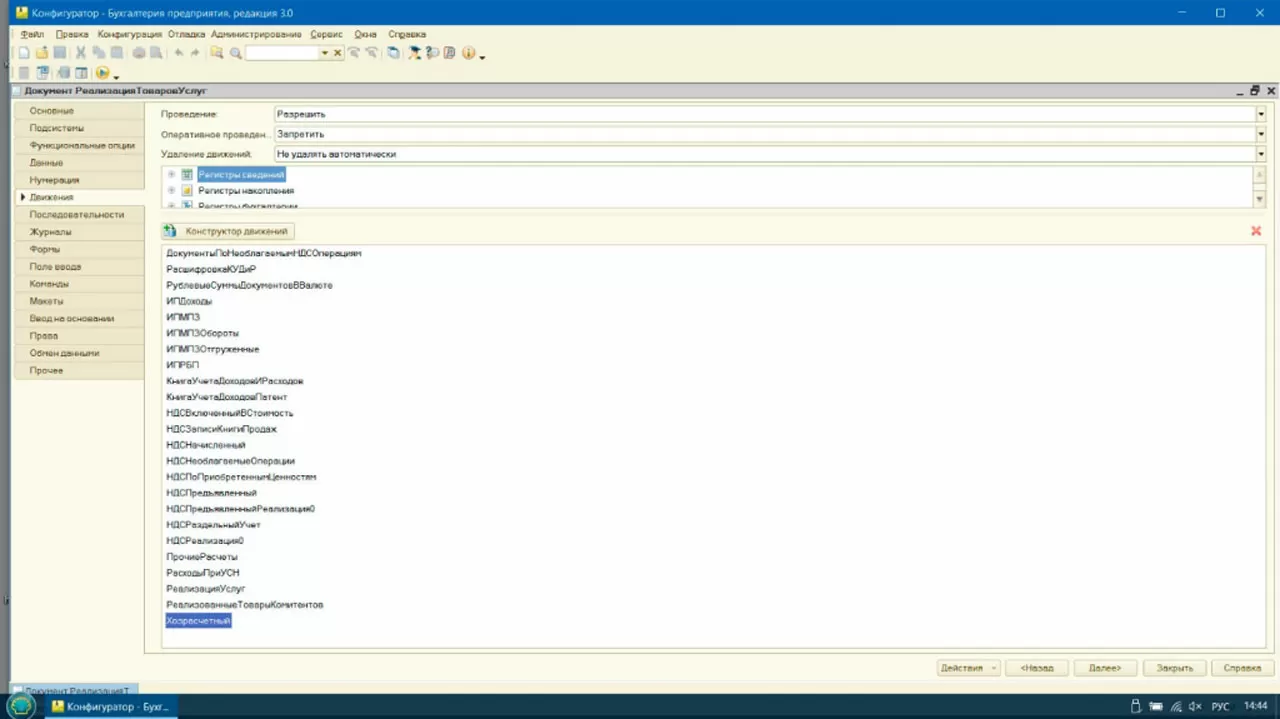Click the Paste toolbar icon
1280x719 pixels.
click(x=117, y=53)
